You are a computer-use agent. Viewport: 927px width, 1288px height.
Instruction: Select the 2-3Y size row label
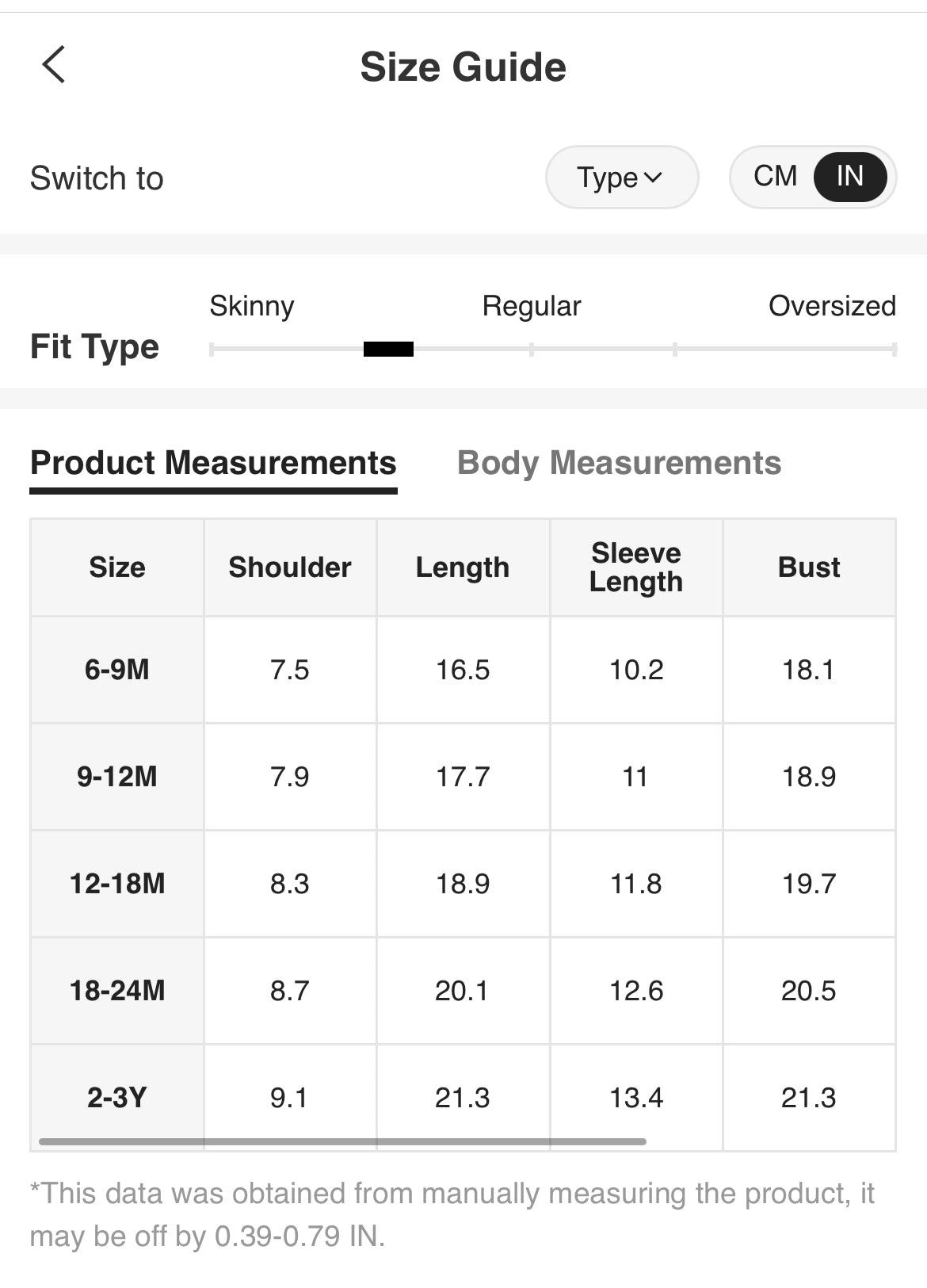117,1098
